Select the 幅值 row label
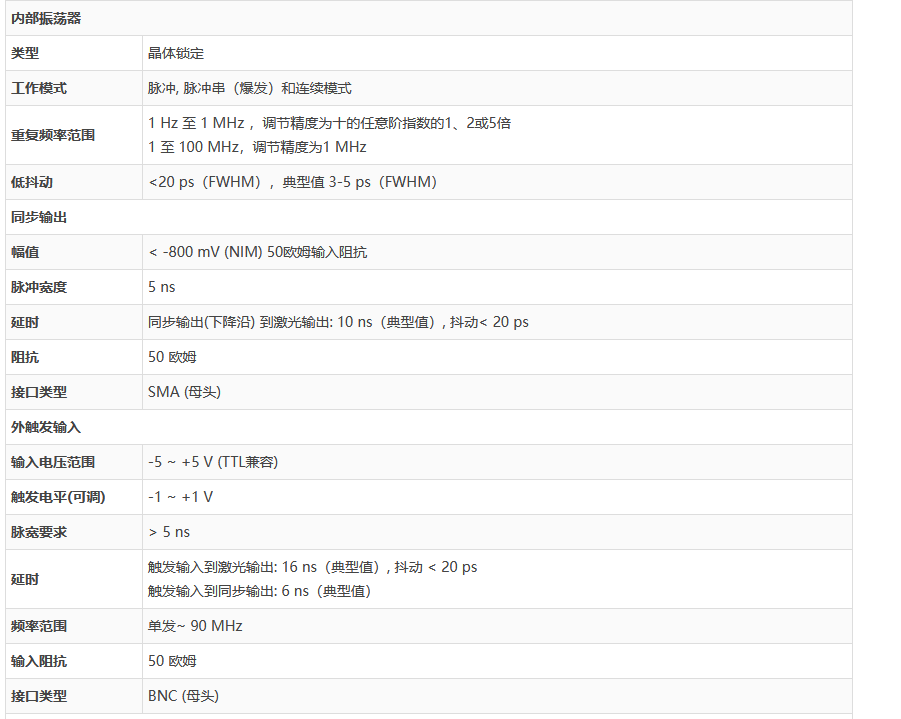The height and width of the screenshot is (719, 901). point(25,252)
